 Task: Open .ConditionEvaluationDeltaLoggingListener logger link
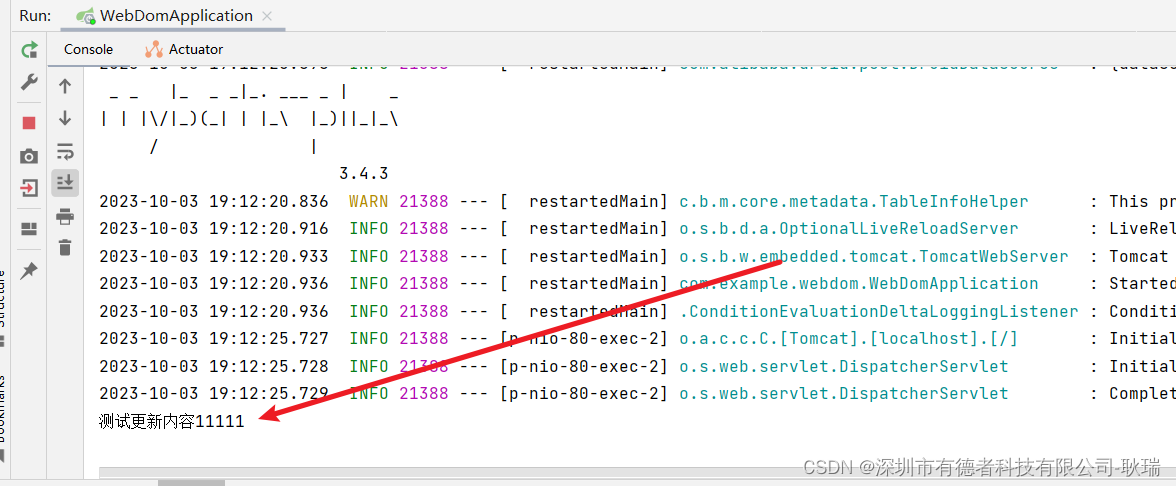point(878,311)
